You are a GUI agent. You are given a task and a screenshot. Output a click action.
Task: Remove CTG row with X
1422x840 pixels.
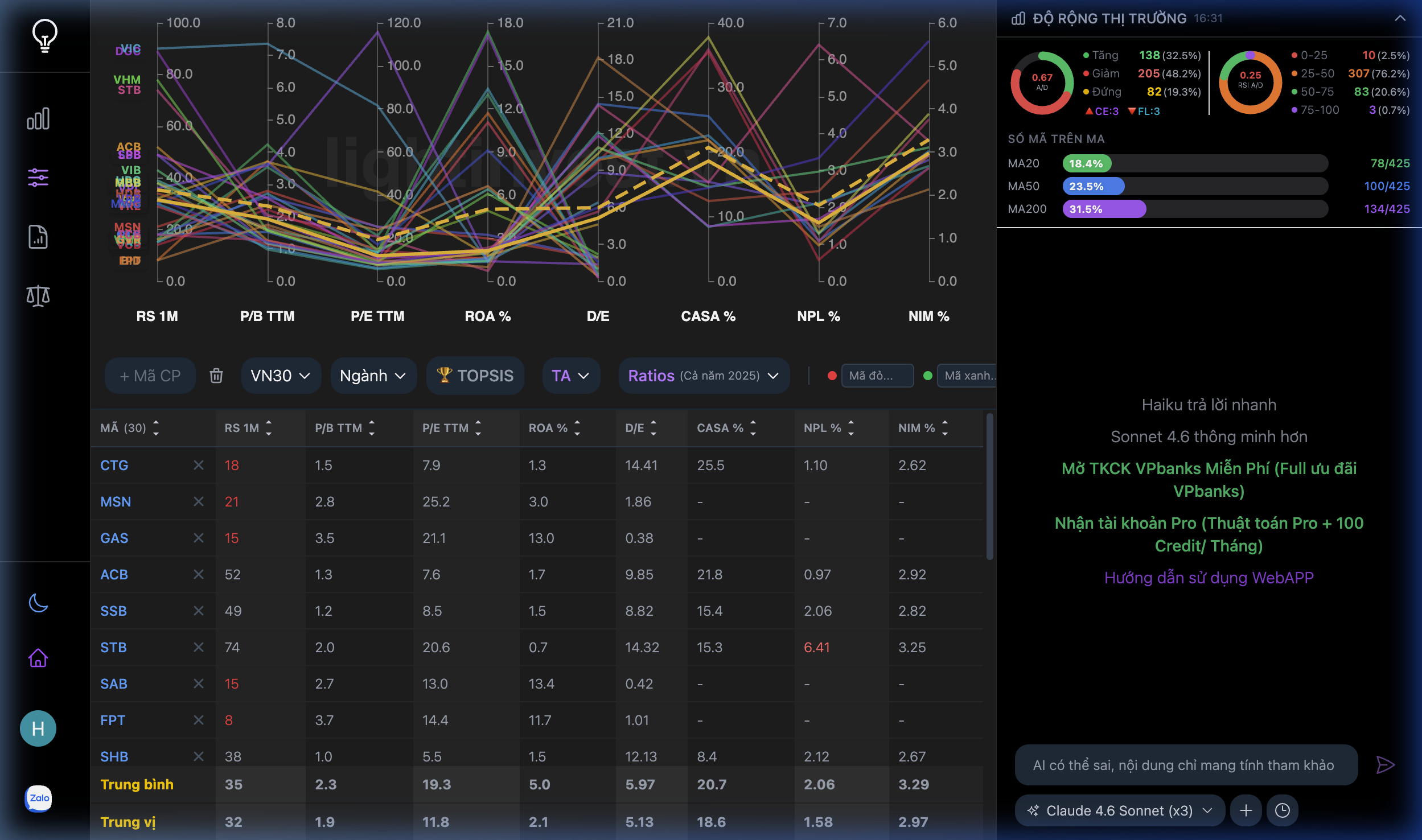198,465
